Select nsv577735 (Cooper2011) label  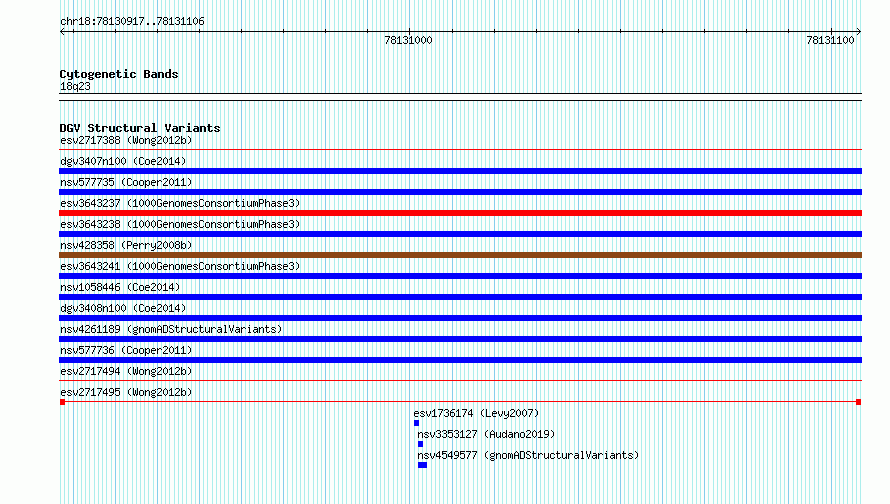(126, 182)
